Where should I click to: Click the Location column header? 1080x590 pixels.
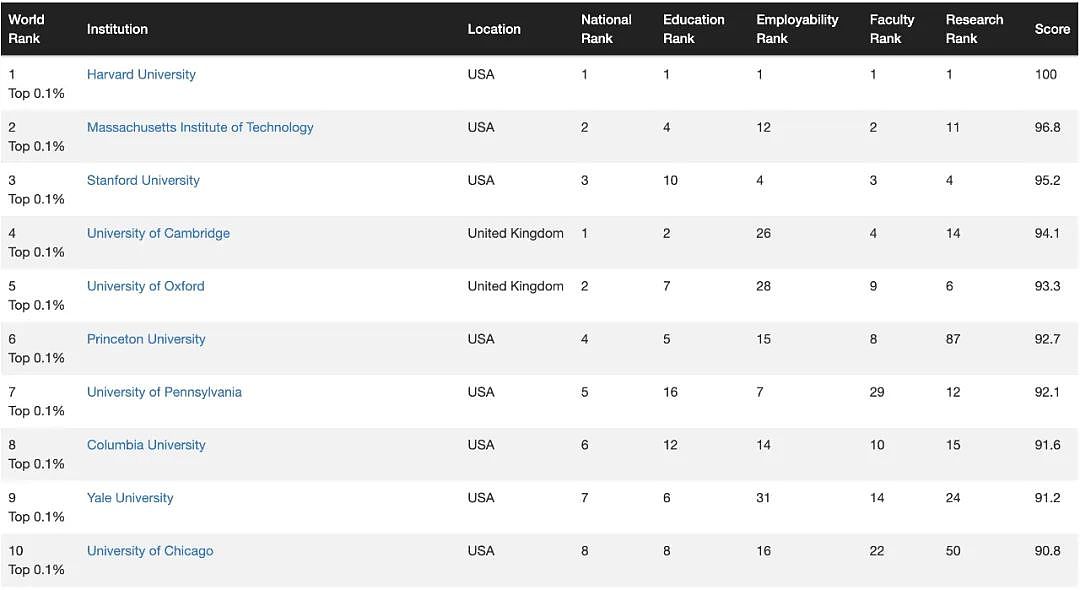(494, 29)
